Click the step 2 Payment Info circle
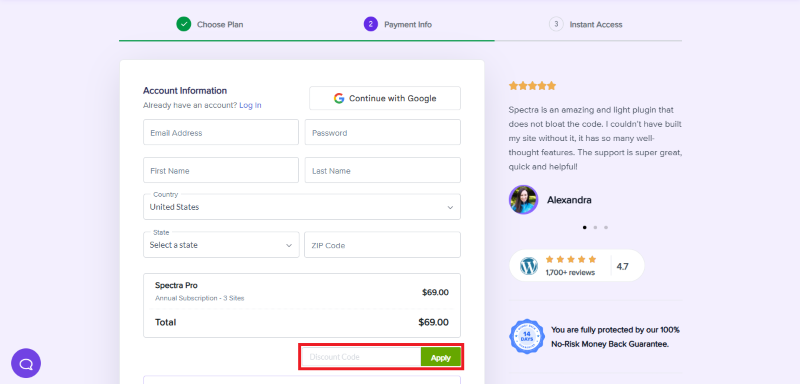800x384 pixels. (x=371, y=24)
